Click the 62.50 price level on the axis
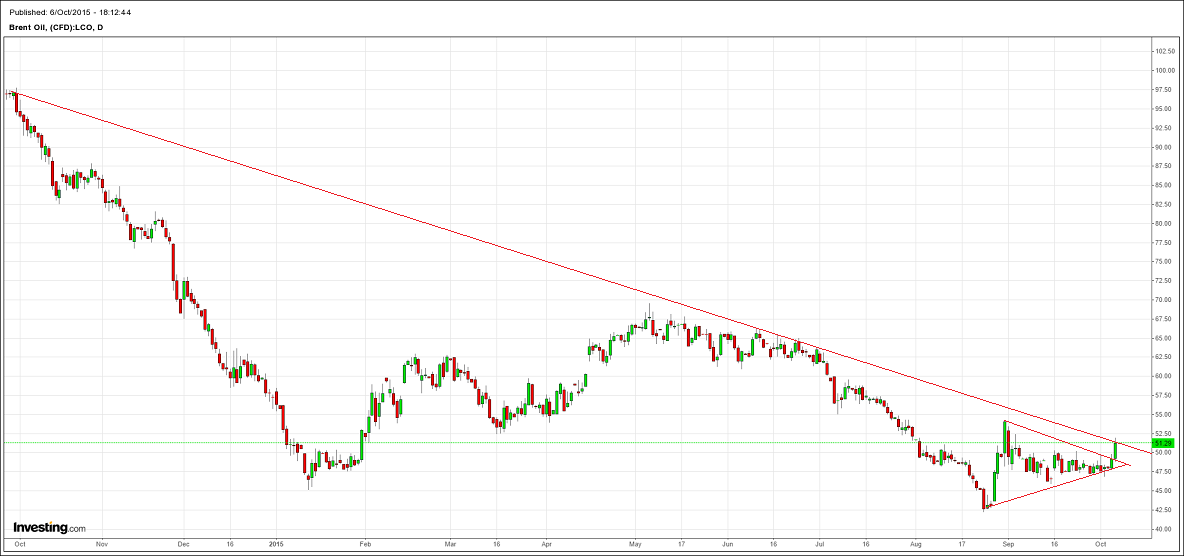 [1164, 357]
